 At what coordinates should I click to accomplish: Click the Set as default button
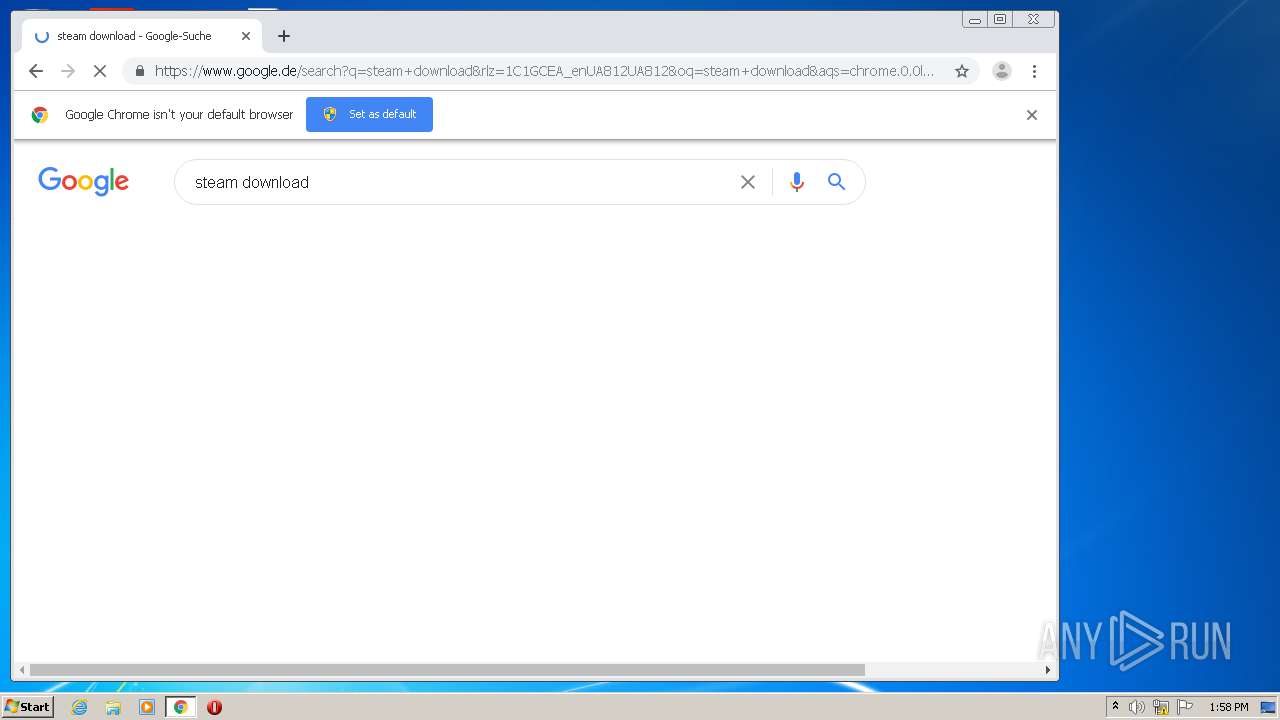click(369, 114)
